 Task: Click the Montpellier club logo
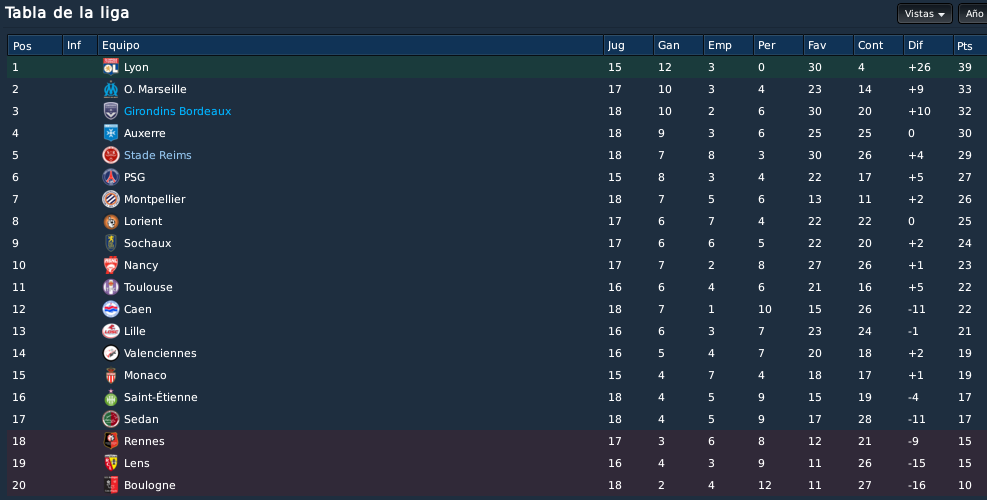point(111,199)
